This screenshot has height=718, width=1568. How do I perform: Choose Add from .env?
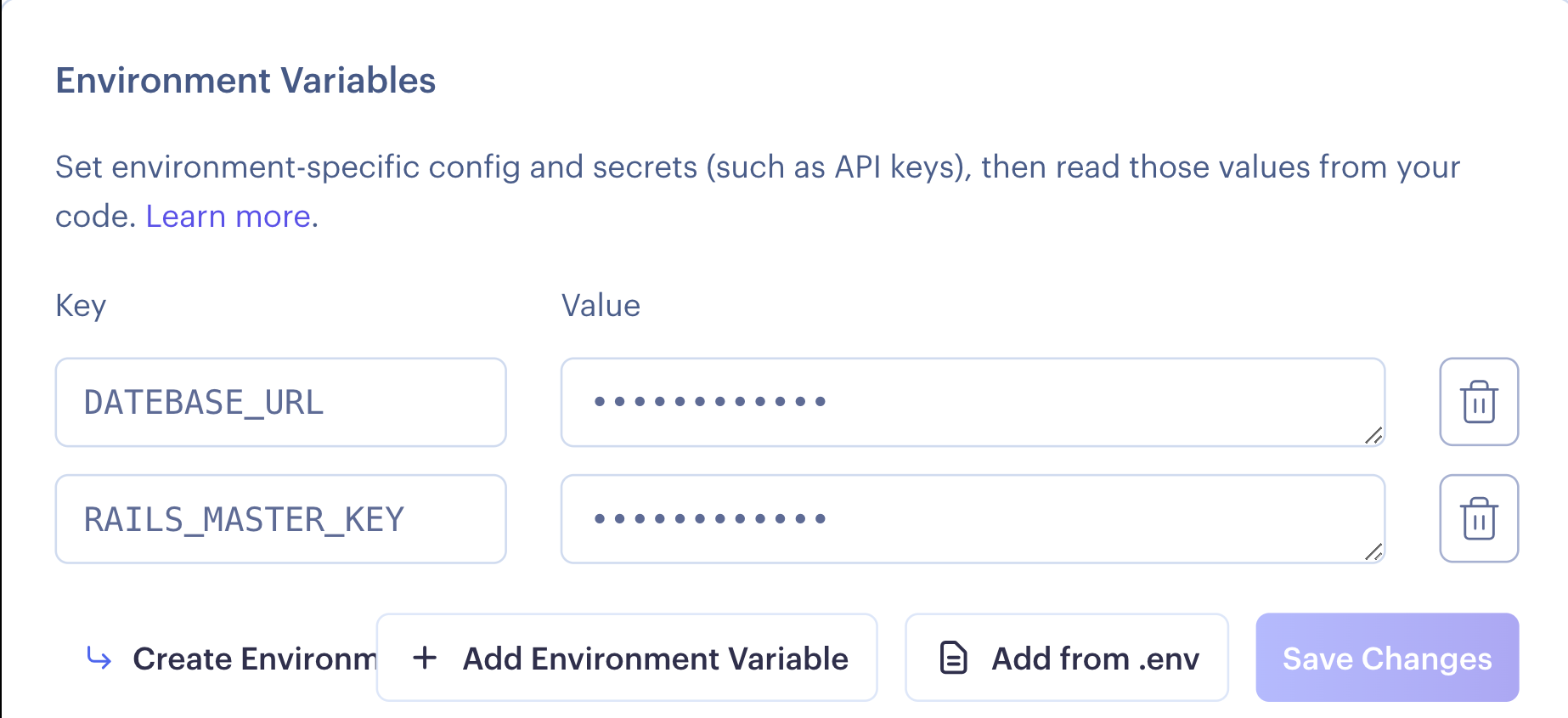(x=1094, y=658)
